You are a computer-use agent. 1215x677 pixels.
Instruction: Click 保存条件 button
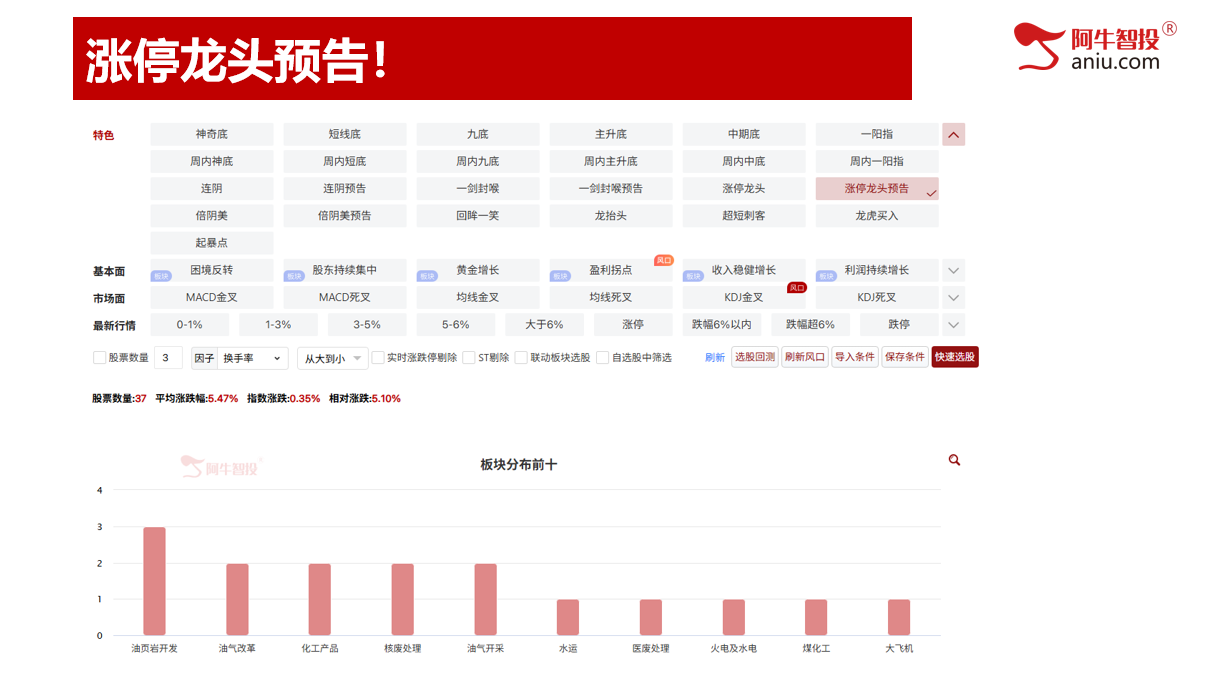coord(904,357)
